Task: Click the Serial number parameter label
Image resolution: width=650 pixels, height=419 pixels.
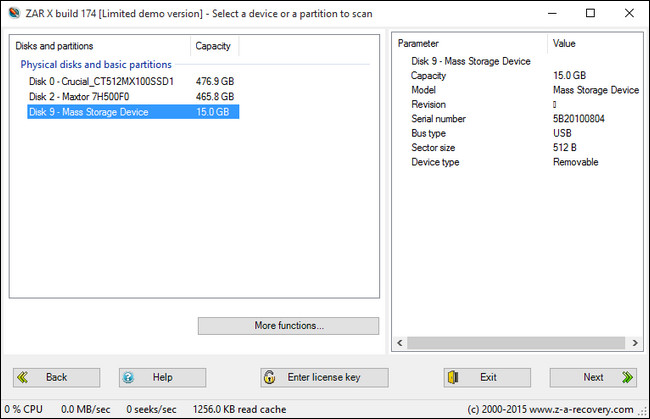Action: point(439,119)
